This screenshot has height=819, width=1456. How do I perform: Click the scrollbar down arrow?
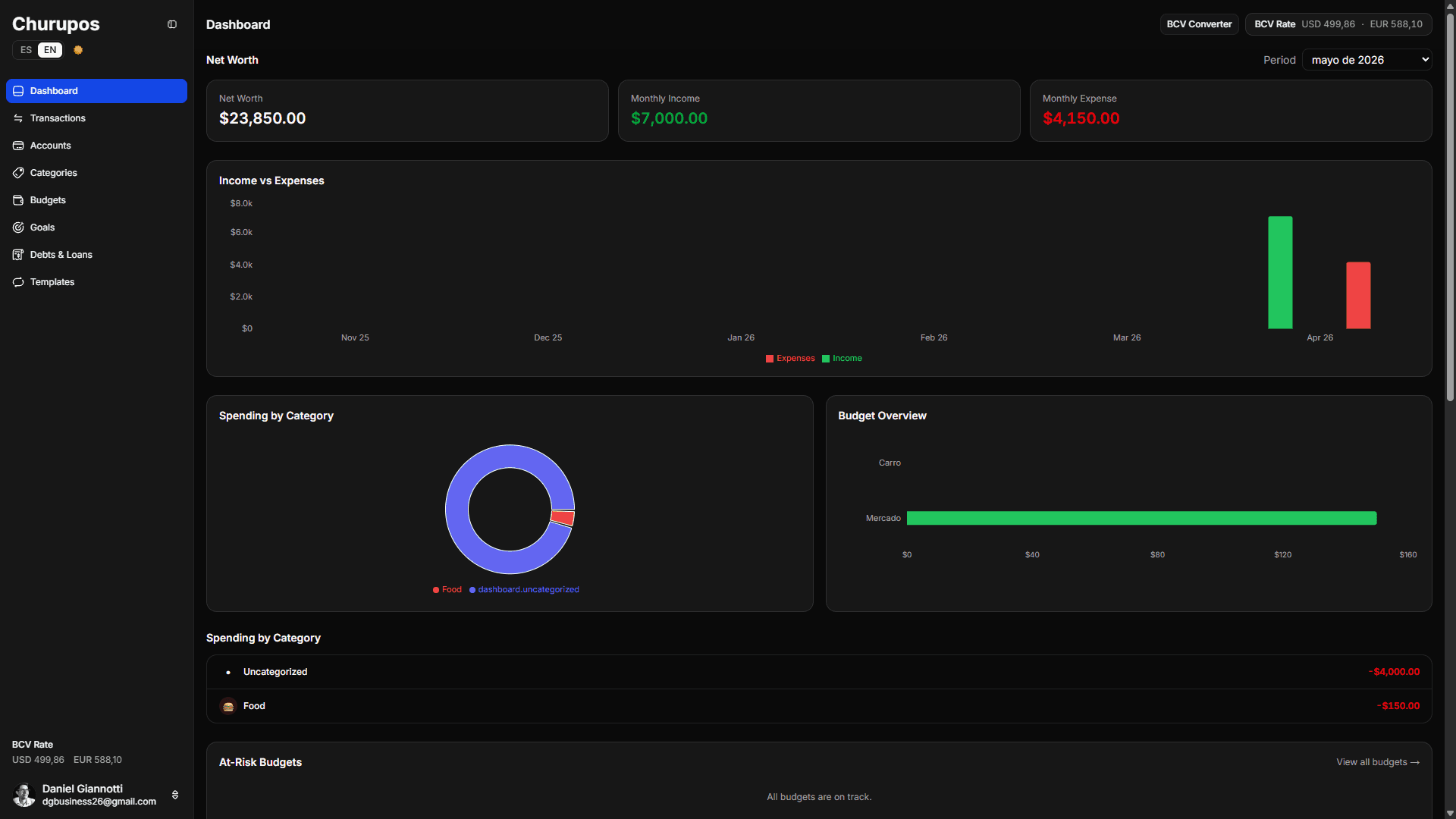pyautogui.click(x=1450, y=813)
